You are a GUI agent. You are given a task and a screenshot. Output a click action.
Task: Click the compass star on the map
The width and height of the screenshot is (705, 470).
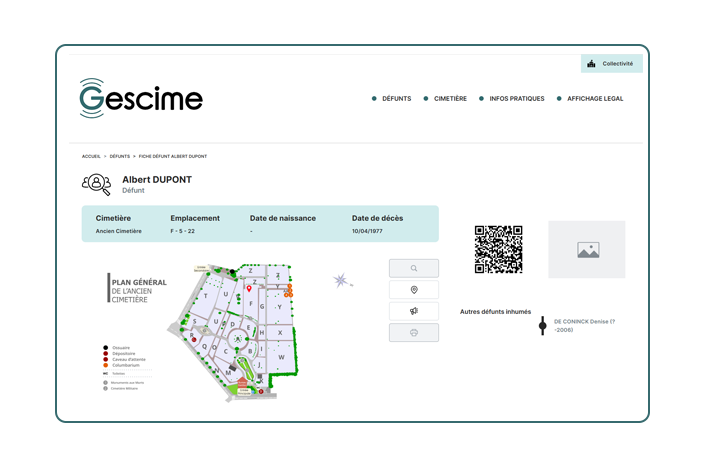pos(343,280)
